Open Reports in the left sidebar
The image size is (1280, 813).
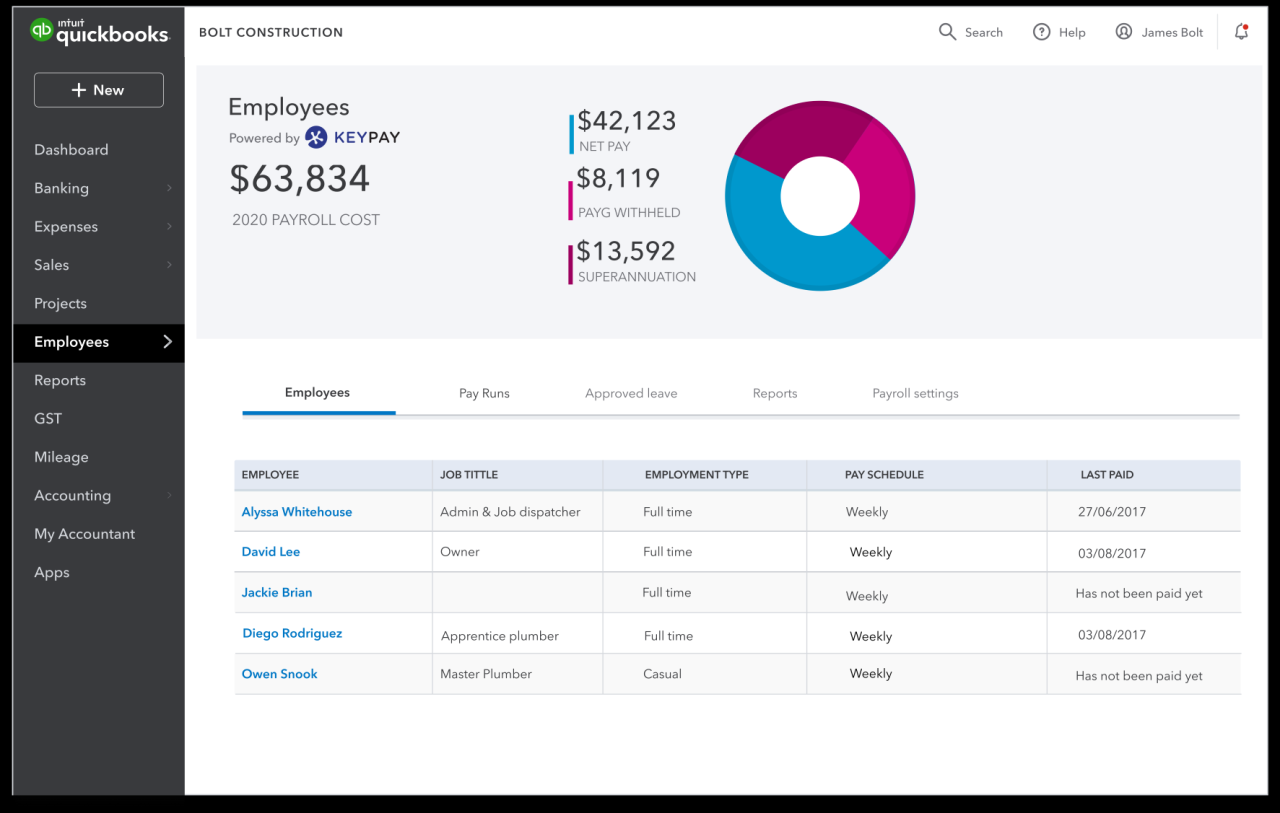pyautogui.click(x=60, y=381)
